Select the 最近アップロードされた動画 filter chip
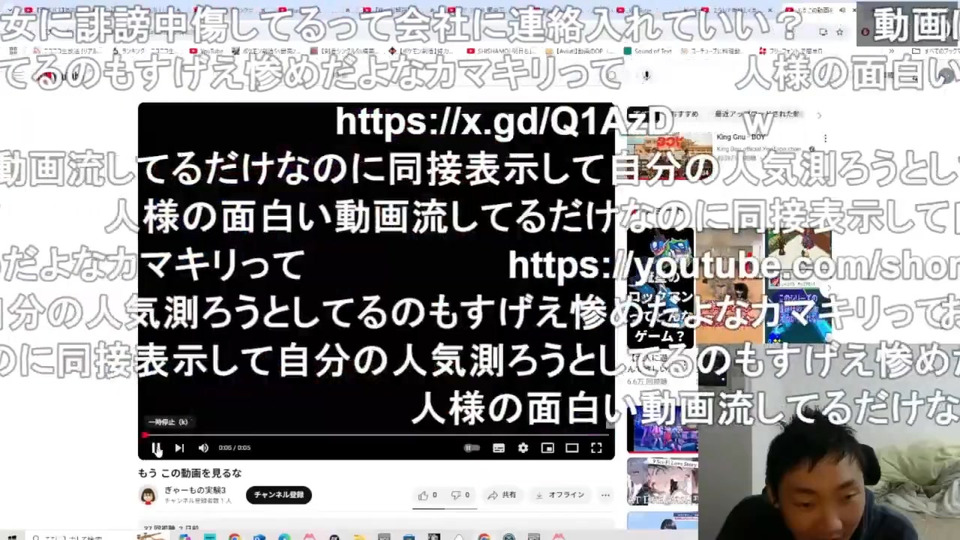 click(x=757, y=114)
